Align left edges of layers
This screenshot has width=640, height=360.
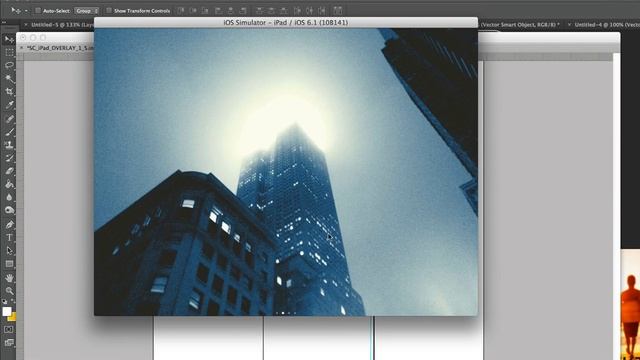coord(218,11)
